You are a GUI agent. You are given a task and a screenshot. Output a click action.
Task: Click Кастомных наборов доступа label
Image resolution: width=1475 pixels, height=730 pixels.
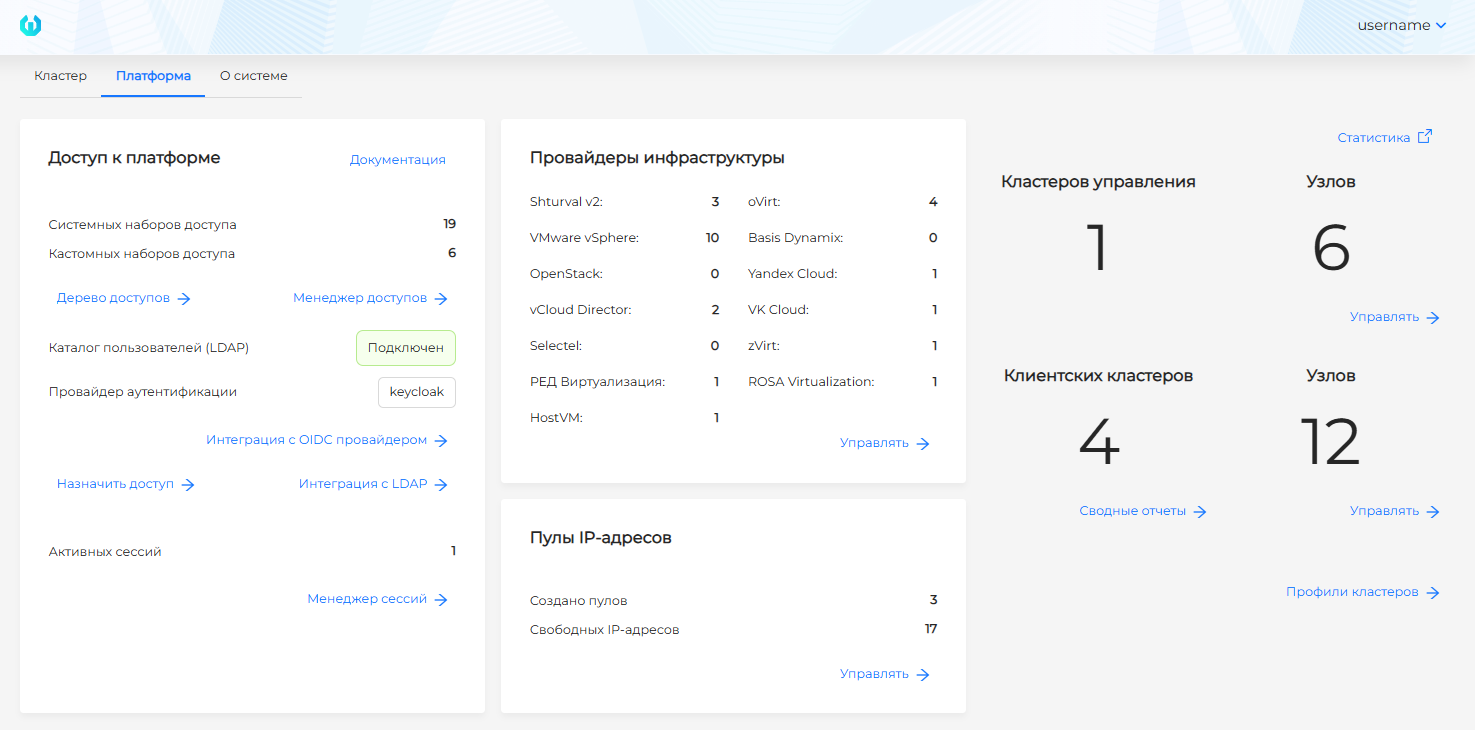(x=142, y=254)
